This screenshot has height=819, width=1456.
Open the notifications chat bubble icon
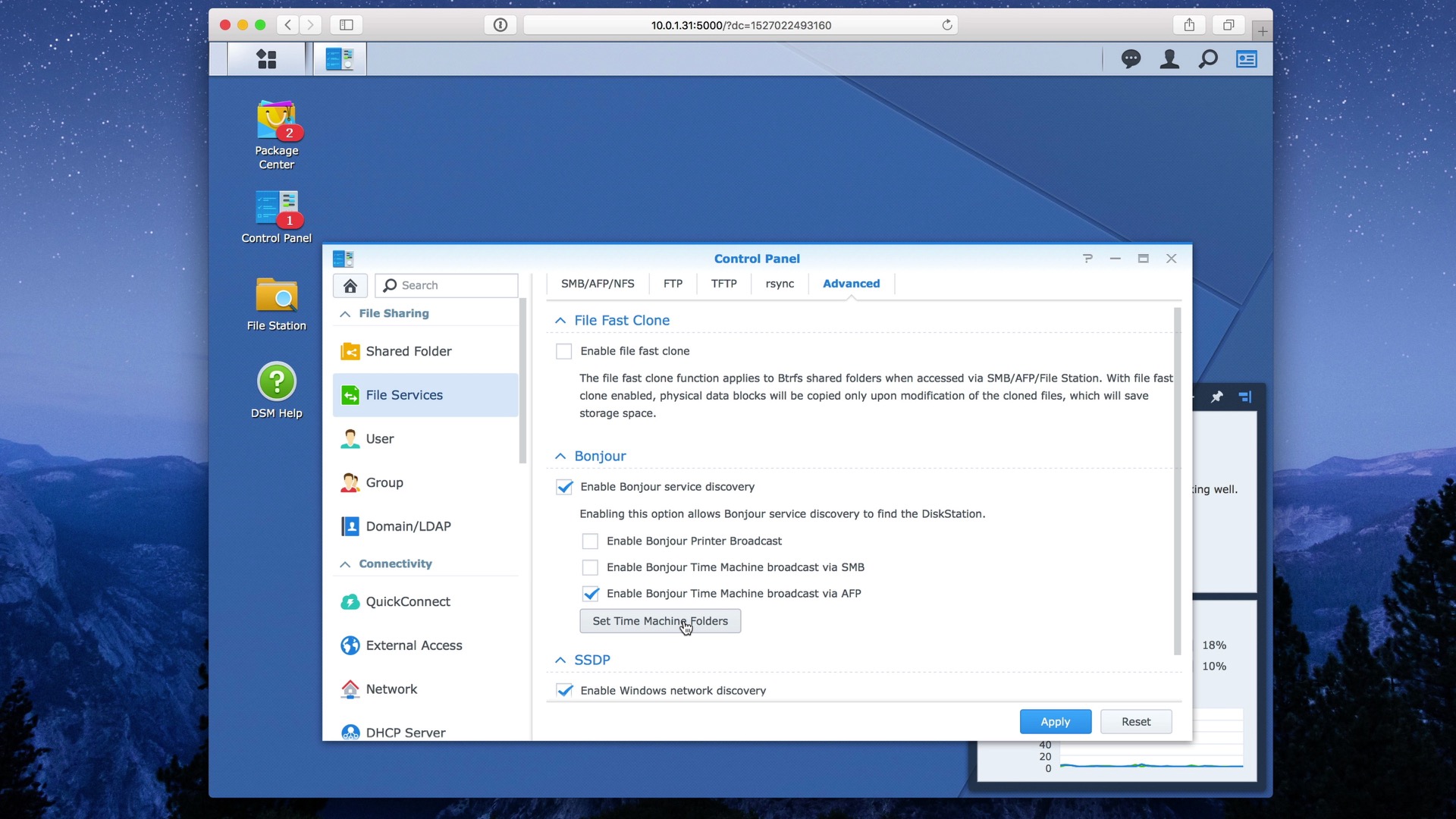[1131, 59]
